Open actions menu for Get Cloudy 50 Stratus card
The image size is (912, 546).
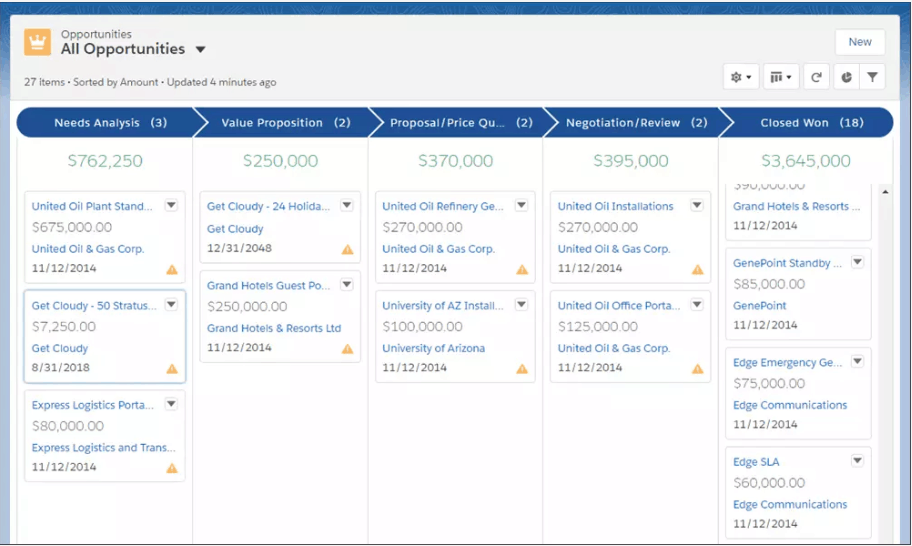pyautogui.click(x=171, y=305)
